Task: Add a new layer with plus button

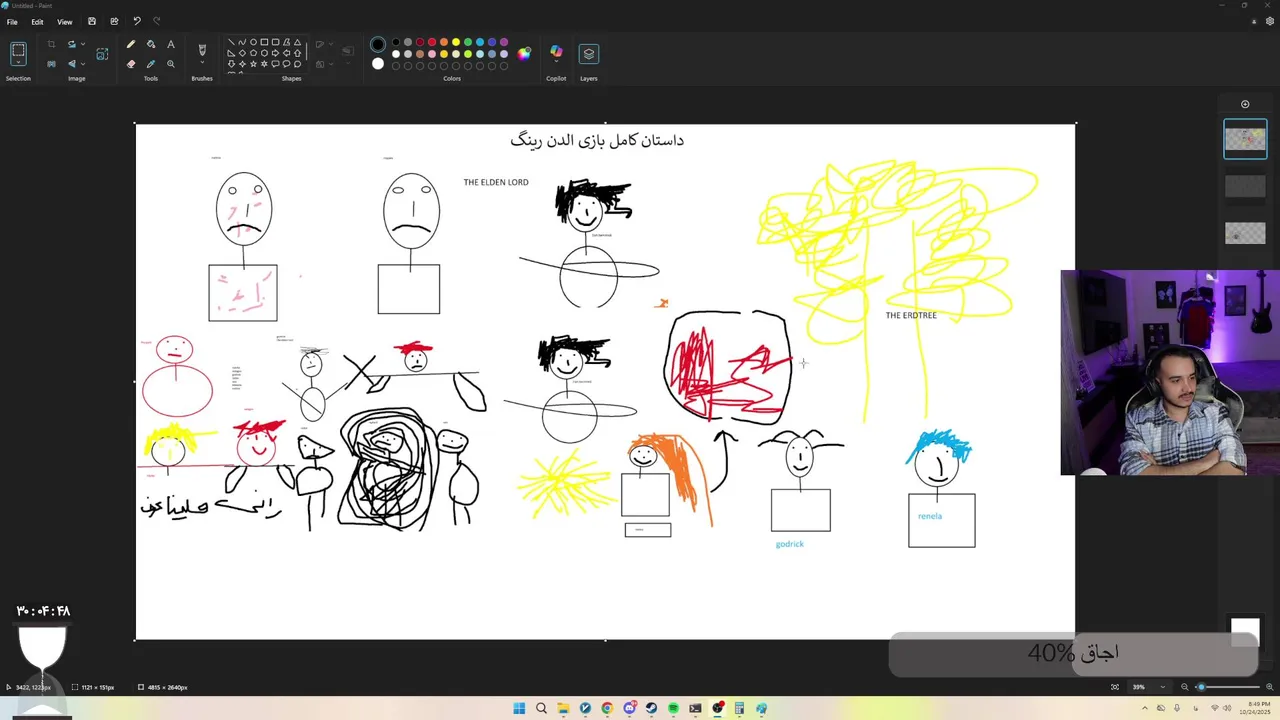Action: click(x=1245, y=104)
